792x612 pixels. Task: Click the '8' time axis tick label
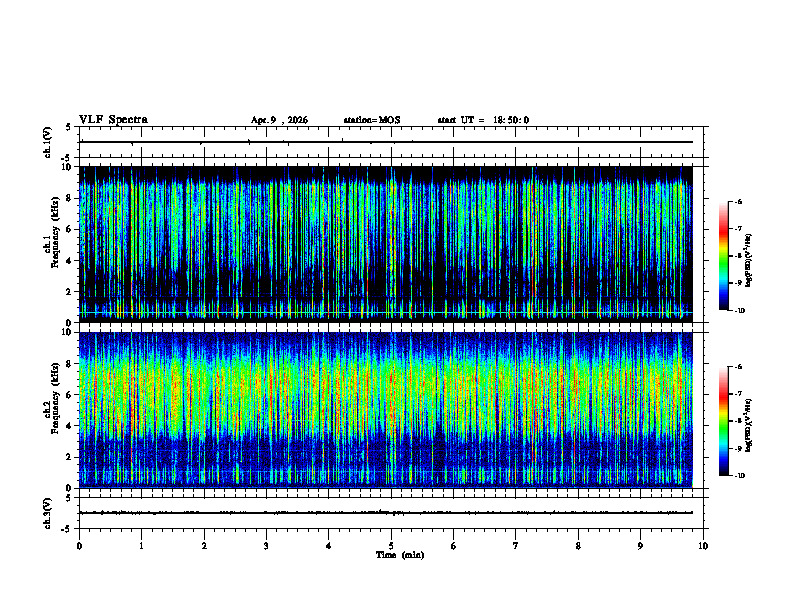tap(578, 546)
